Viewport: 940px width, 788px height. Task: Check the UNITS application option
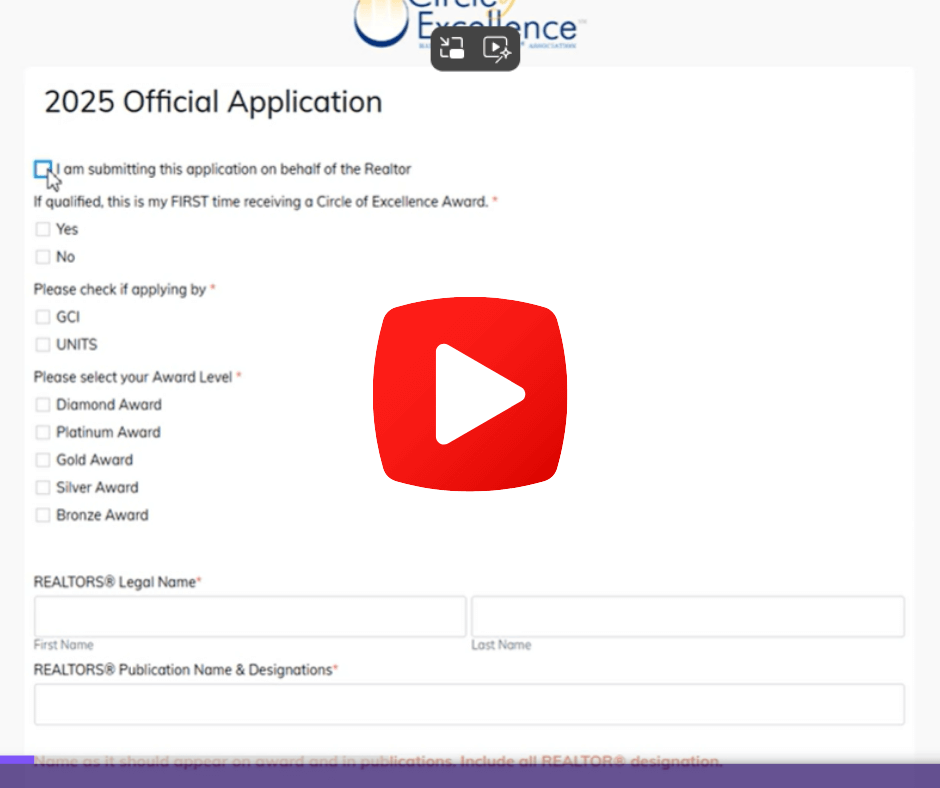pyautogui.click(x=43, y=345)
